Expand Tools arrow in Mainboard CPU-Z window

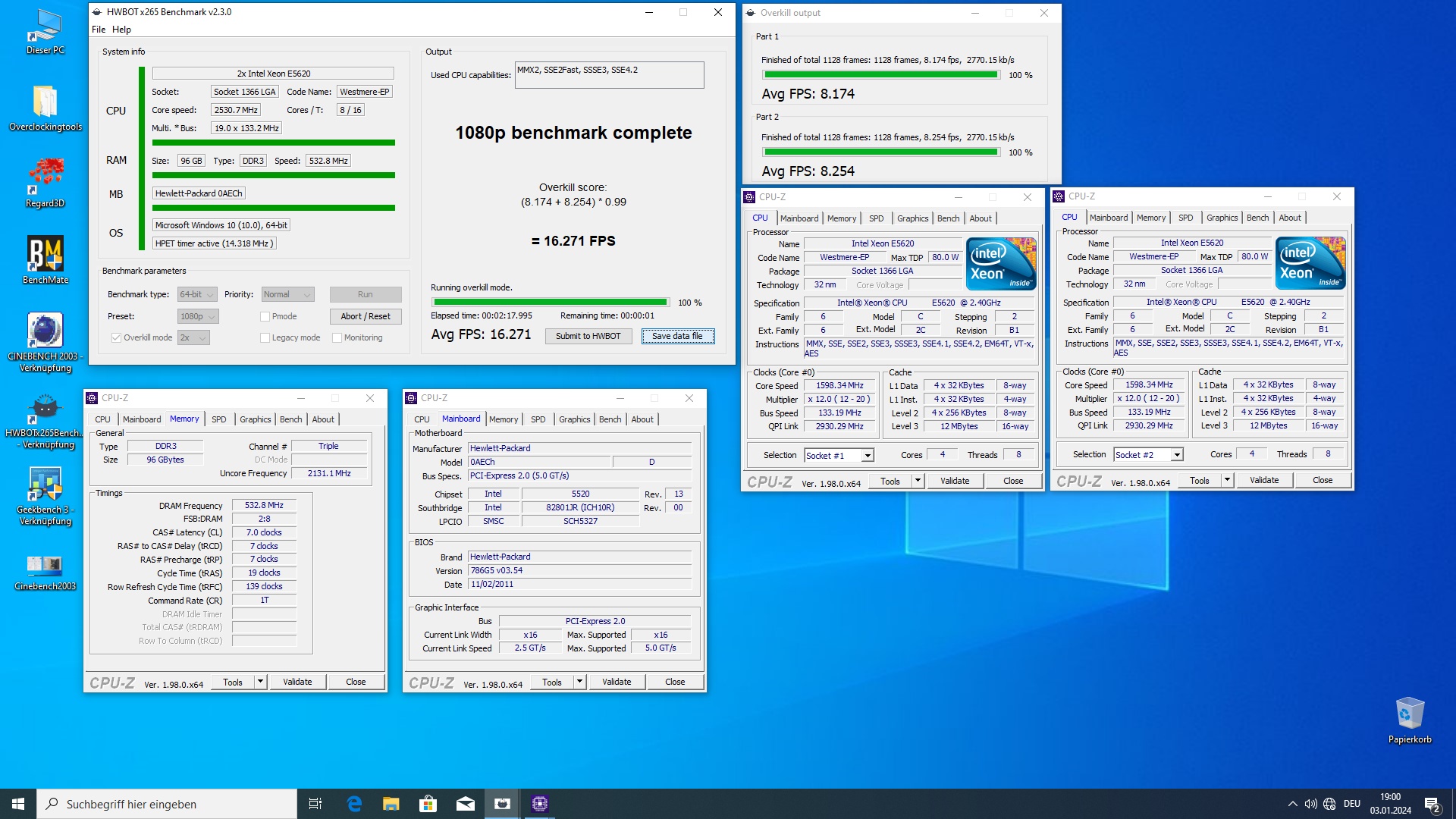(579, 682)
